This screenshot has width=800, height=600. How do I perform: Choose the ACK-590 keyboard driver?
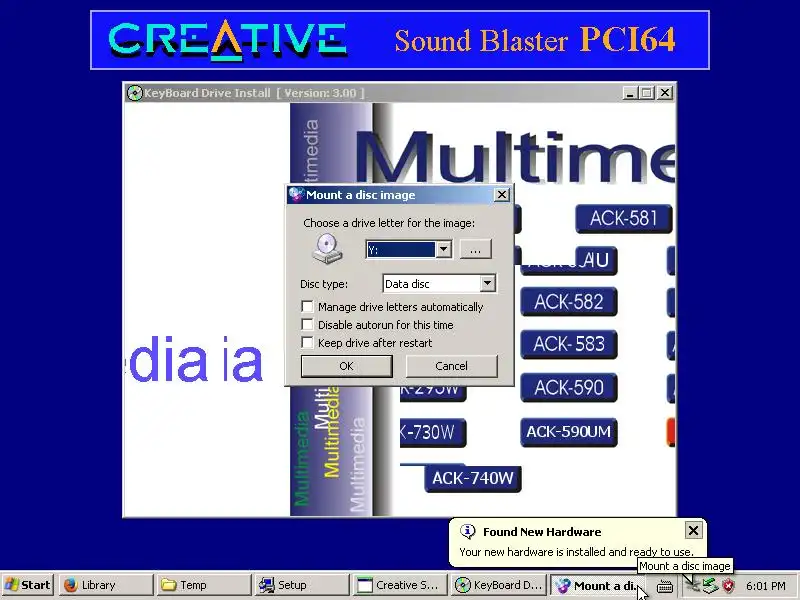point(568,388)
